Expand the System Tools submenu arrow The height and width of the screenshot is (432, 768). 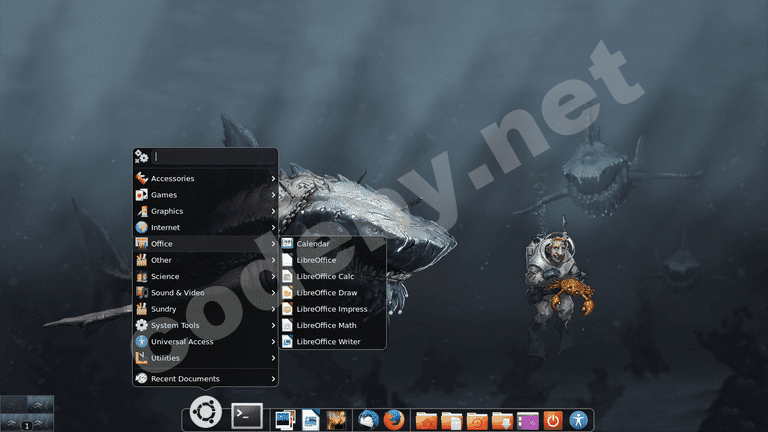tap(273, 325)
